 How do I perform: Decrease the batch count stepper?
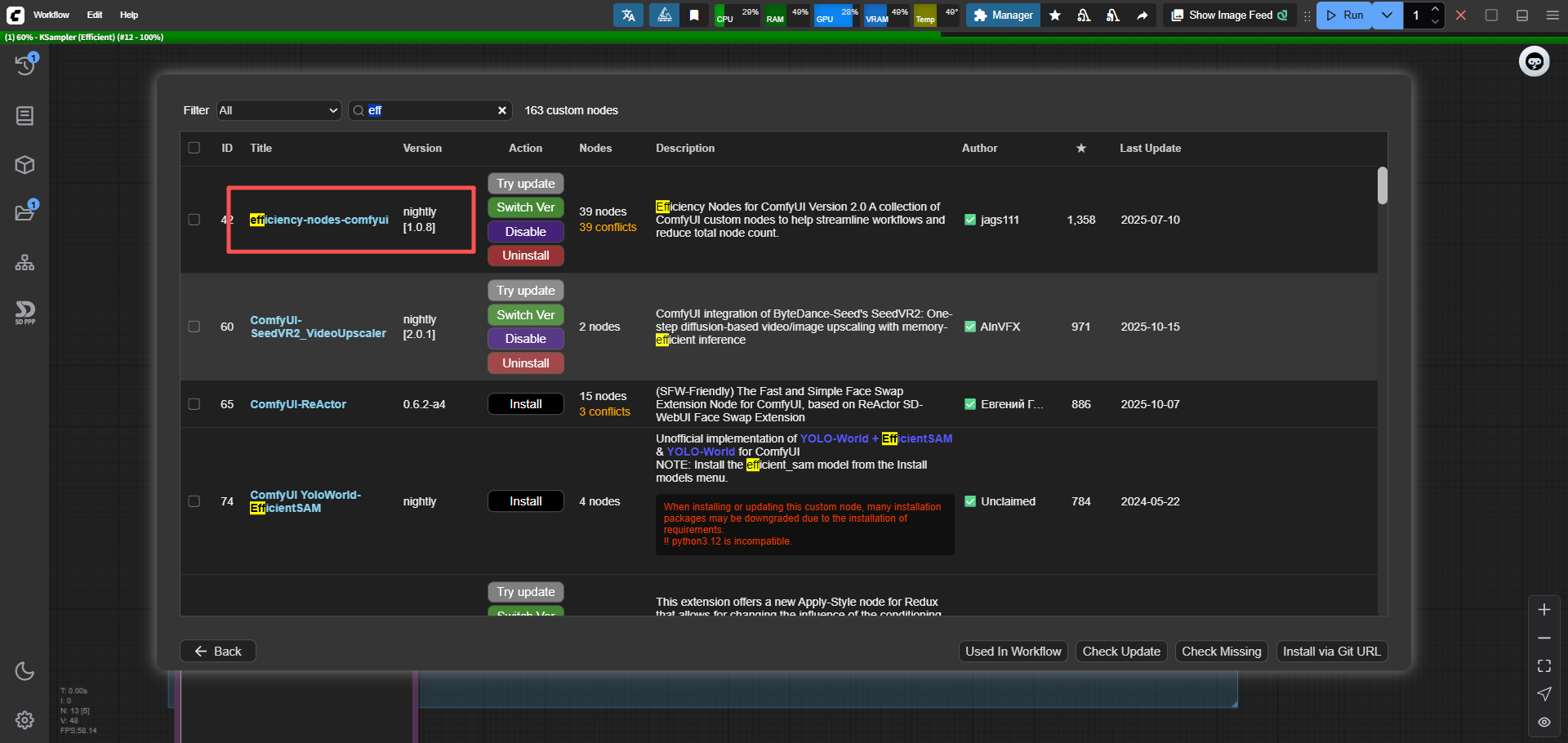[1435, 21]
